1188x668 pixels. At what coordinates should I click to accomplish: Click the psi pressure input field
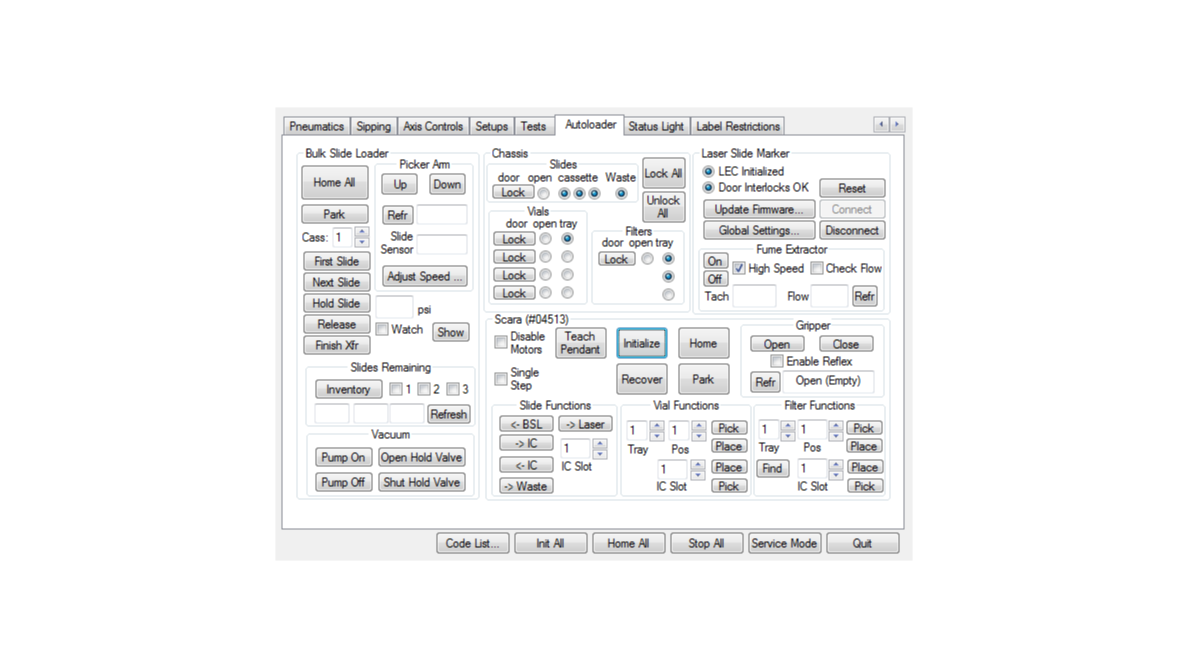coord(394,307)
